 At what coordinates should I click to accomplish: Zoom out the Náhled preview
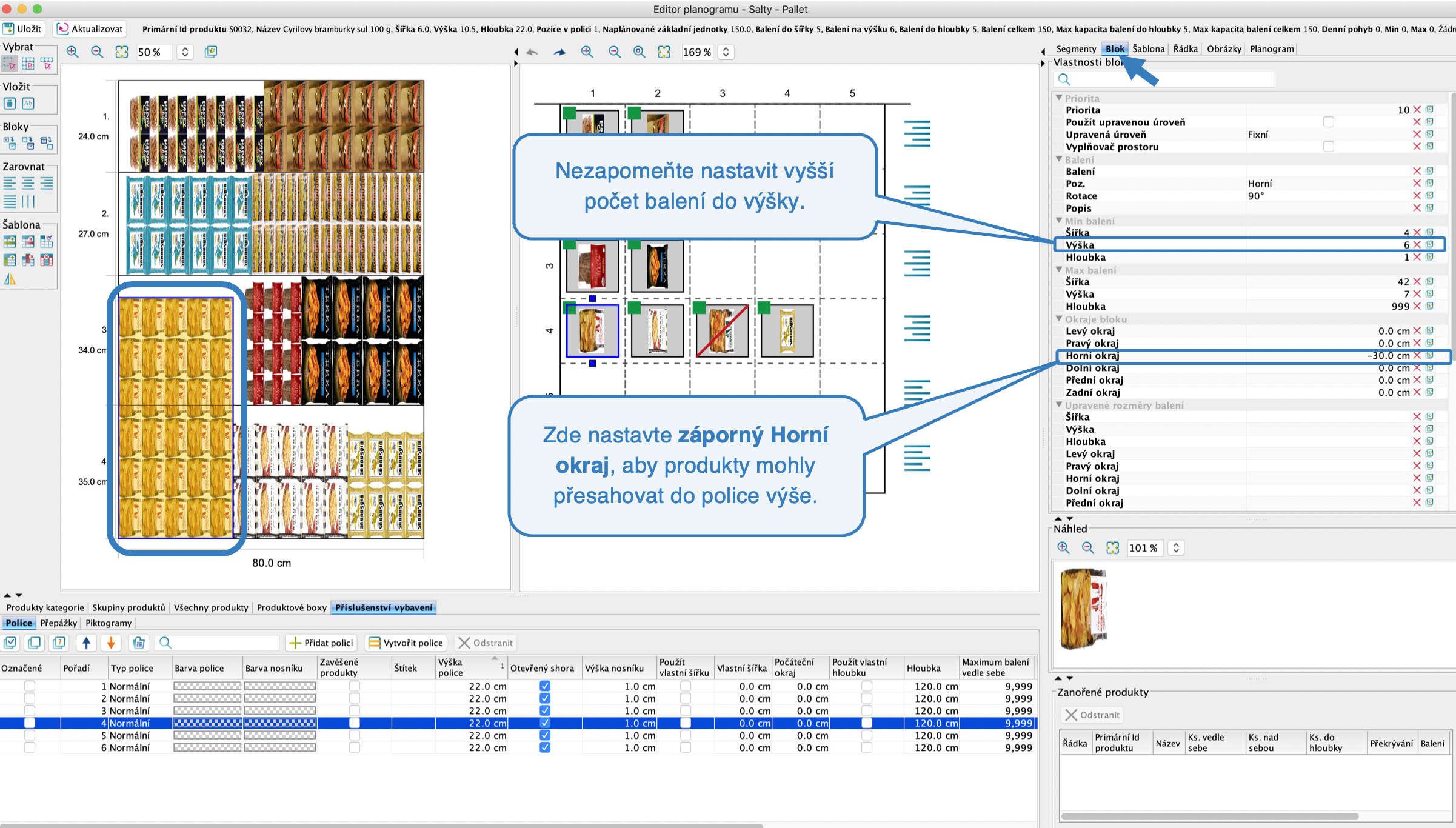1088,548
